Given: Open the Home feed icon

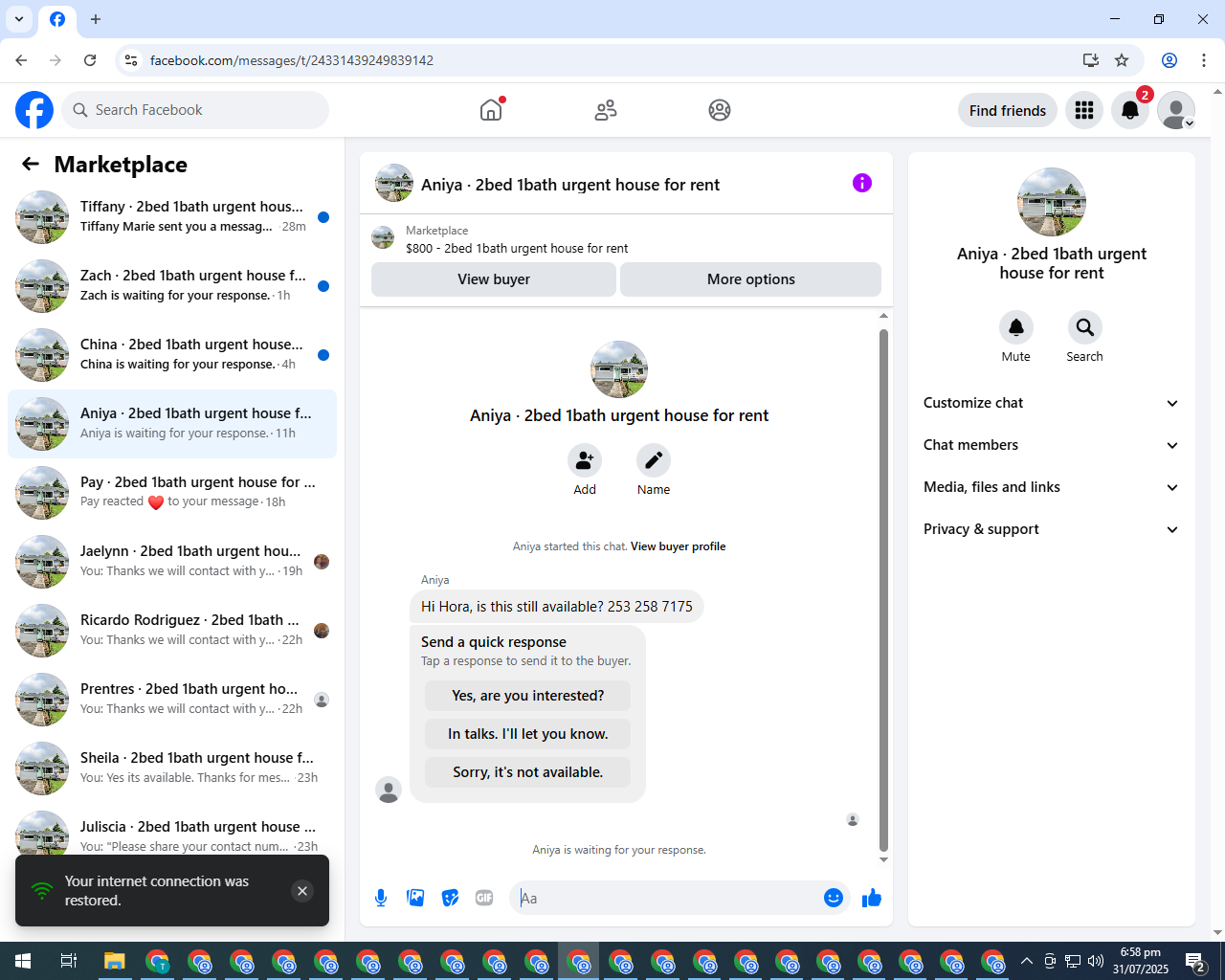Looking at the screenshot, I should 491,110.
